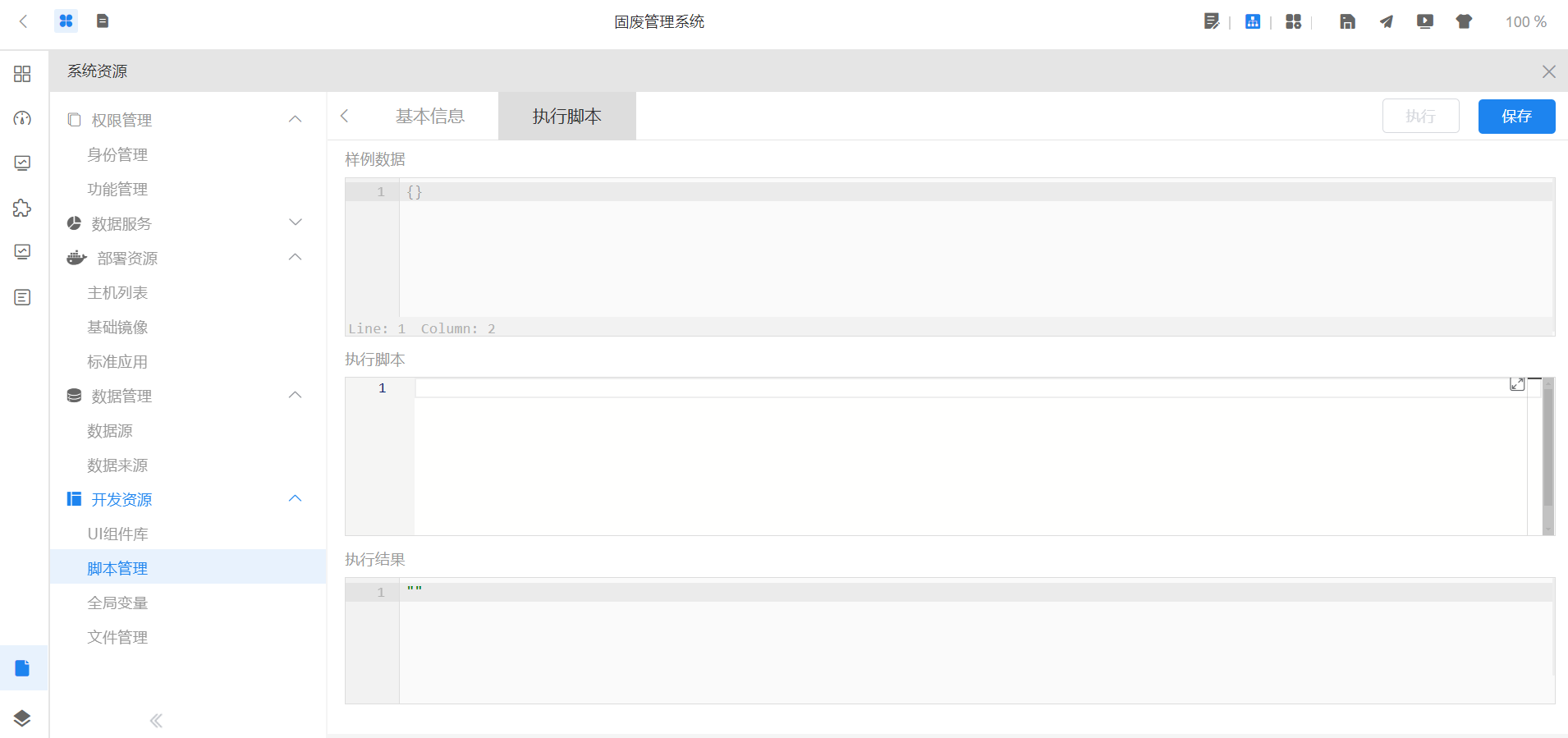
Task: Click the 数据管理 section label
Action: 121,396
